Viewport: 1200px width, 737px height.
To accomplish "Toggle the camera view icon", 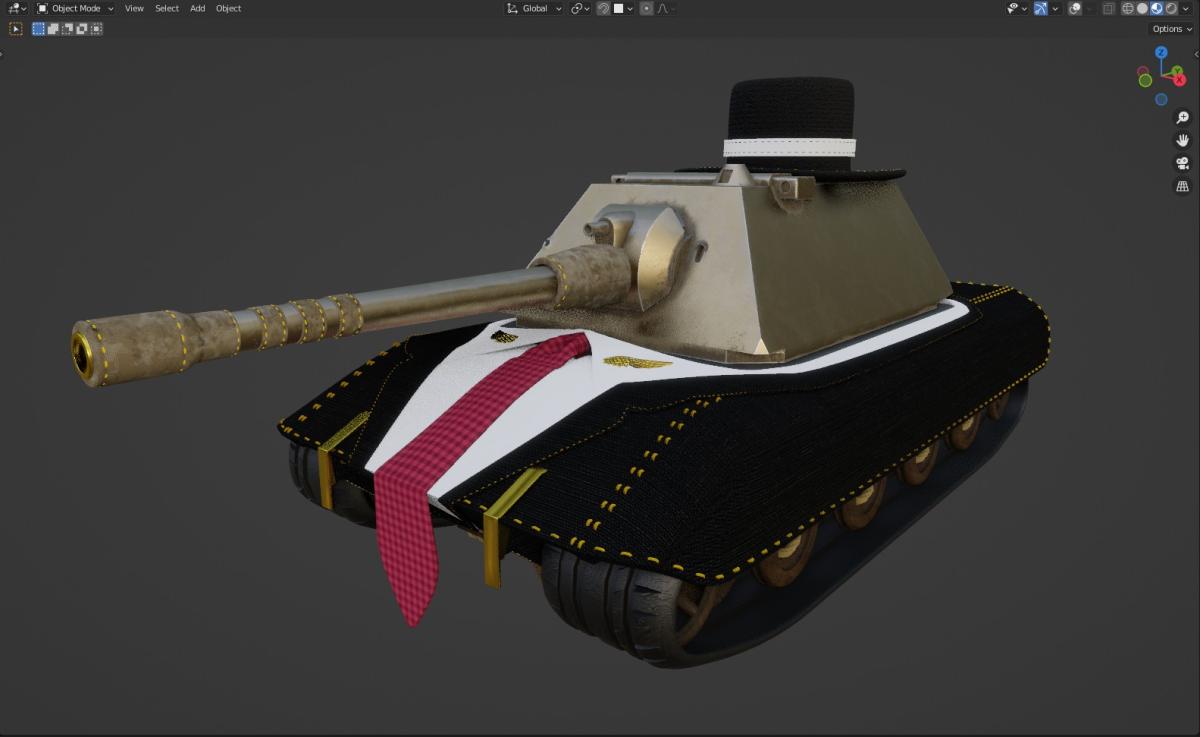I will coord(1183,164).
